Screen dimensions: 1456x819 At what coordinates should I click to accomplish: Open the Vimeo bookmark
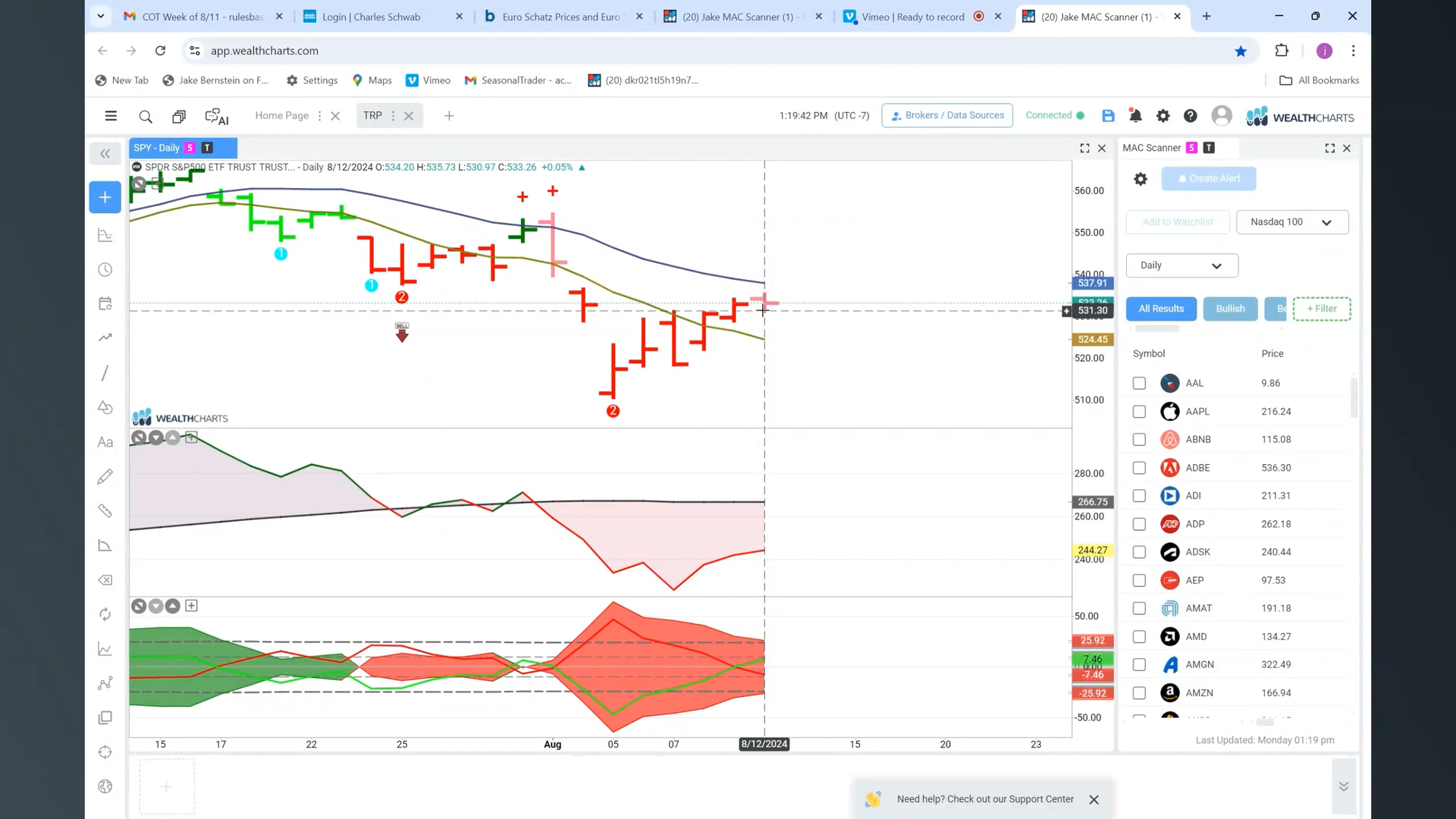click(x=428, y=80)
